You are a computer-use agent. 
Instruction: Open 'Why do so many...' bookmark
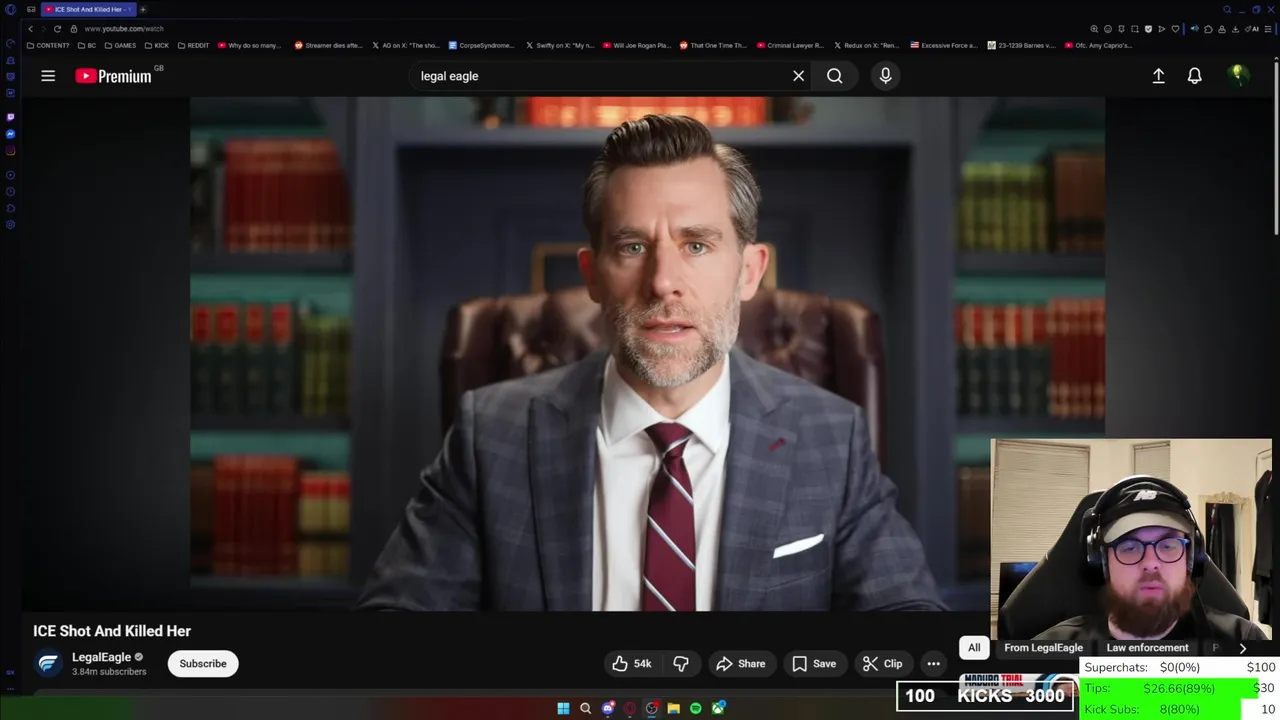click(x=249, y=45)
